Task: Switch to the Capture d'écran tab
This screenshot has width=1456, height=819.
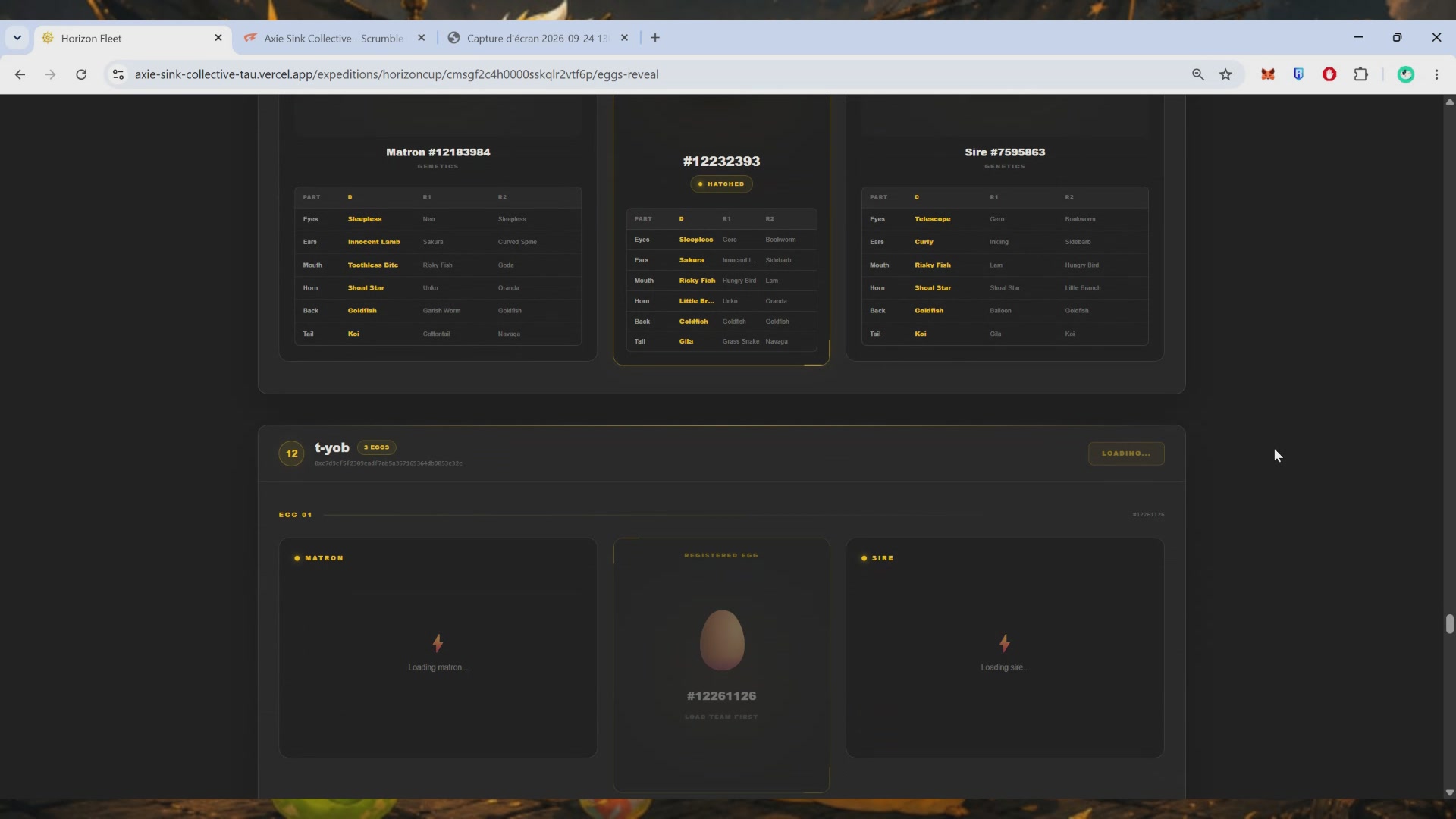Action: tap(537, 38)
